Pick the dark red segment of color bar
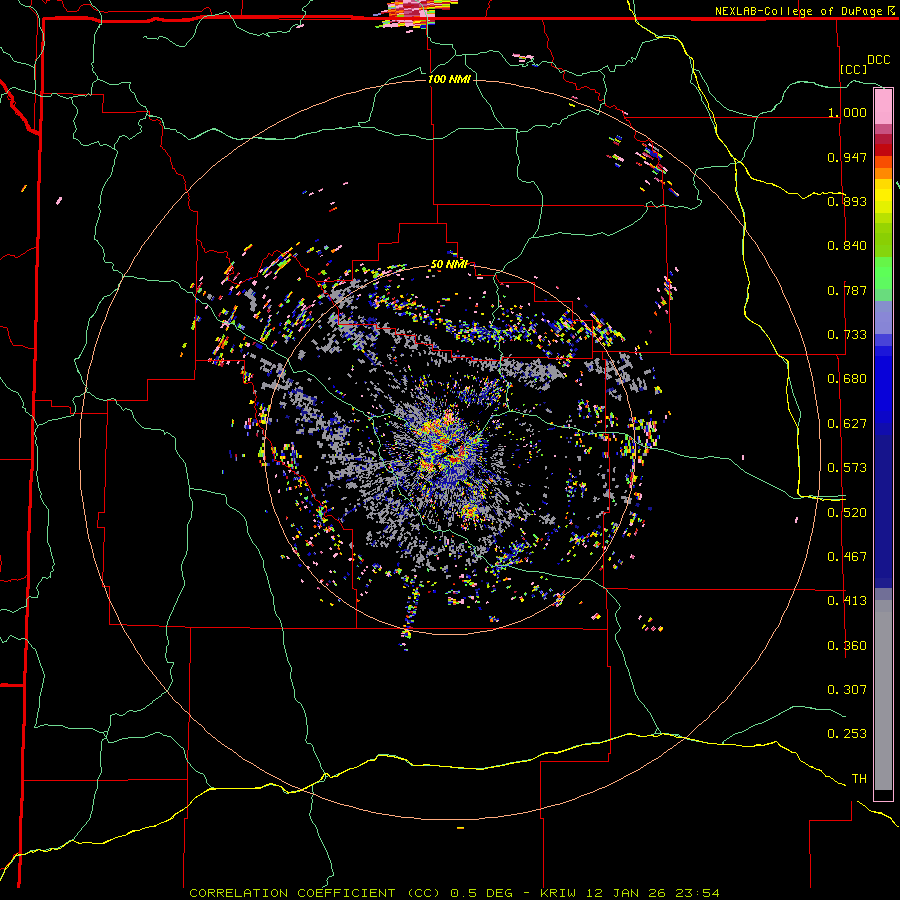The height and width of the screenshot is (900, 900). [883, 150]
